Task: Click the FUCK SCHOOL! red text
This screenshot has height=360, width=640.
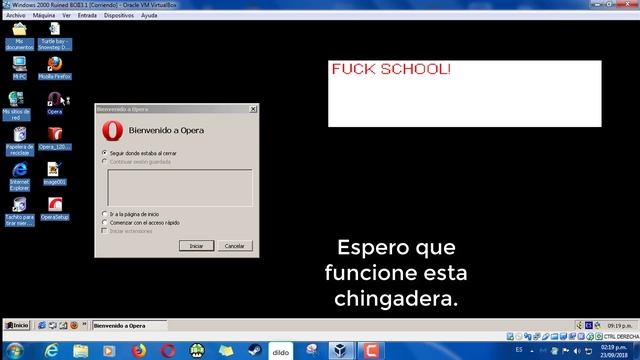Action: point(391,69)
